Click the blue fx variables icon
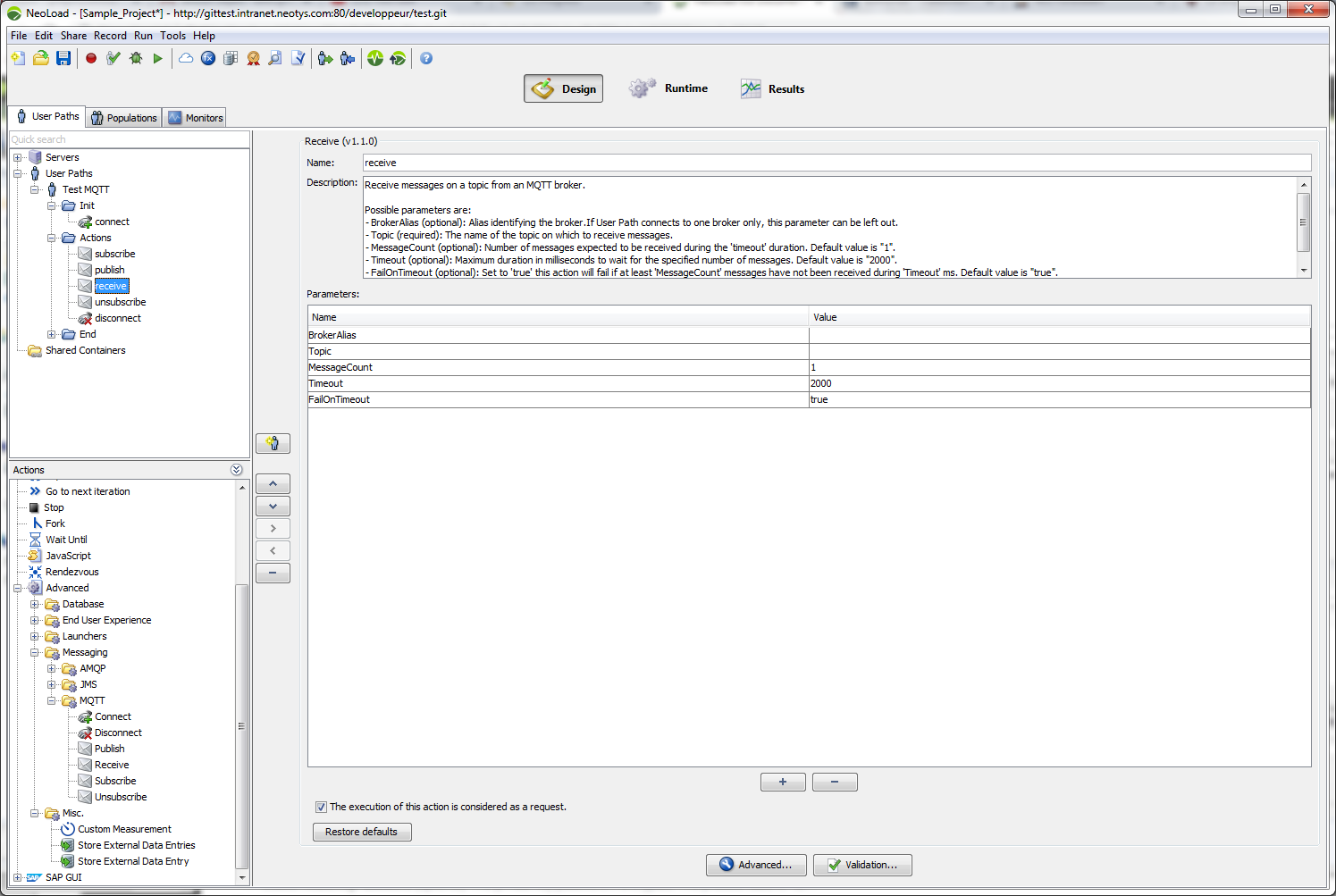The width and height of the screenshot is (1336, 896). click(x=208, y=58)
